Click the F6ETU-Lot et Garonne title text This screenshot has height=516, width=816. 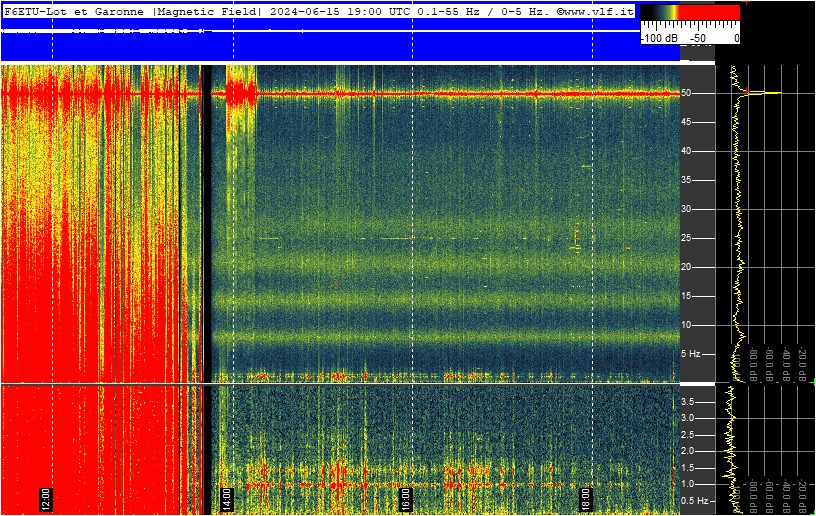[74, 11]
